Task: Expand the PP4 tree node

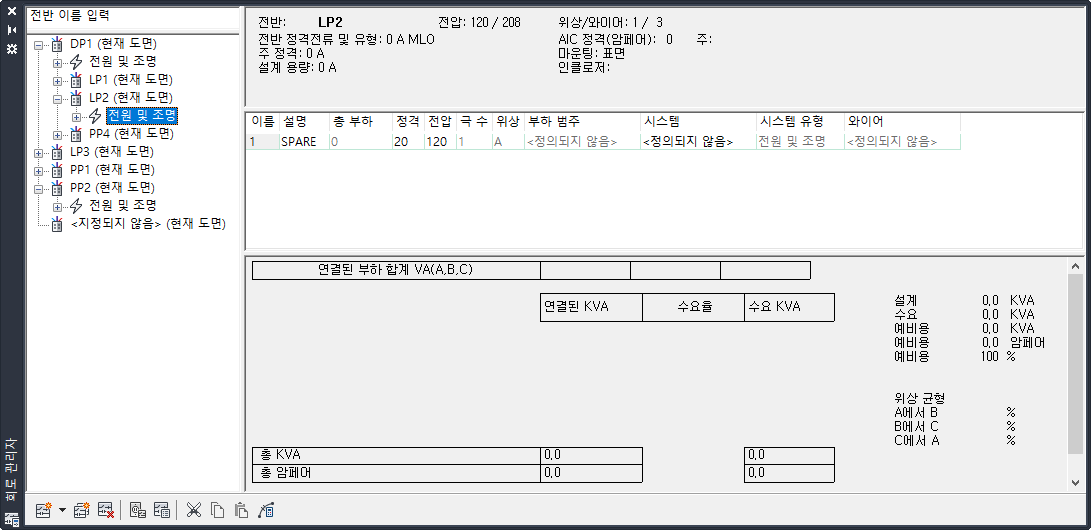Action: (x=57, y=134)
